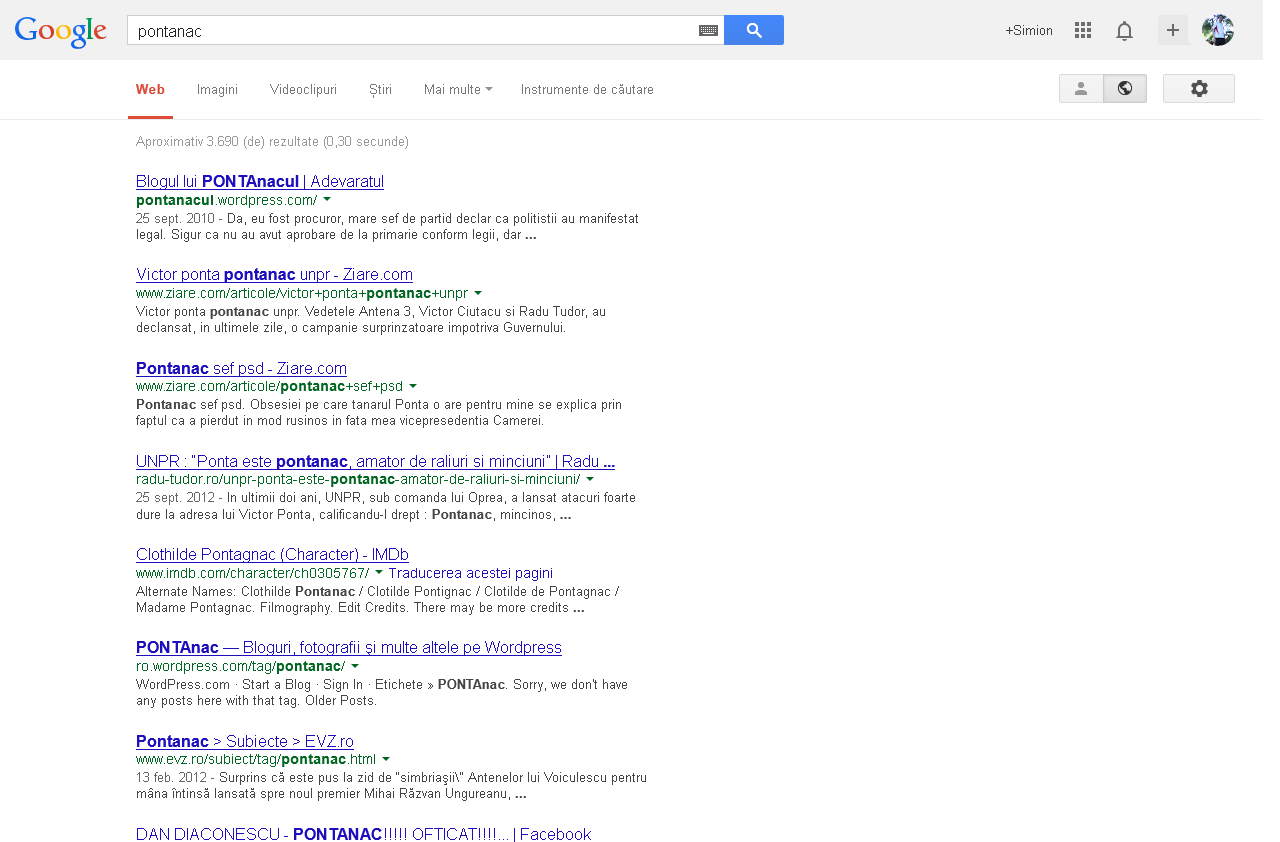The width and height of the screenshot is (1280, 842).
Task: Click the 13 feb. 2012 snippet text
Action: point(391,786)
